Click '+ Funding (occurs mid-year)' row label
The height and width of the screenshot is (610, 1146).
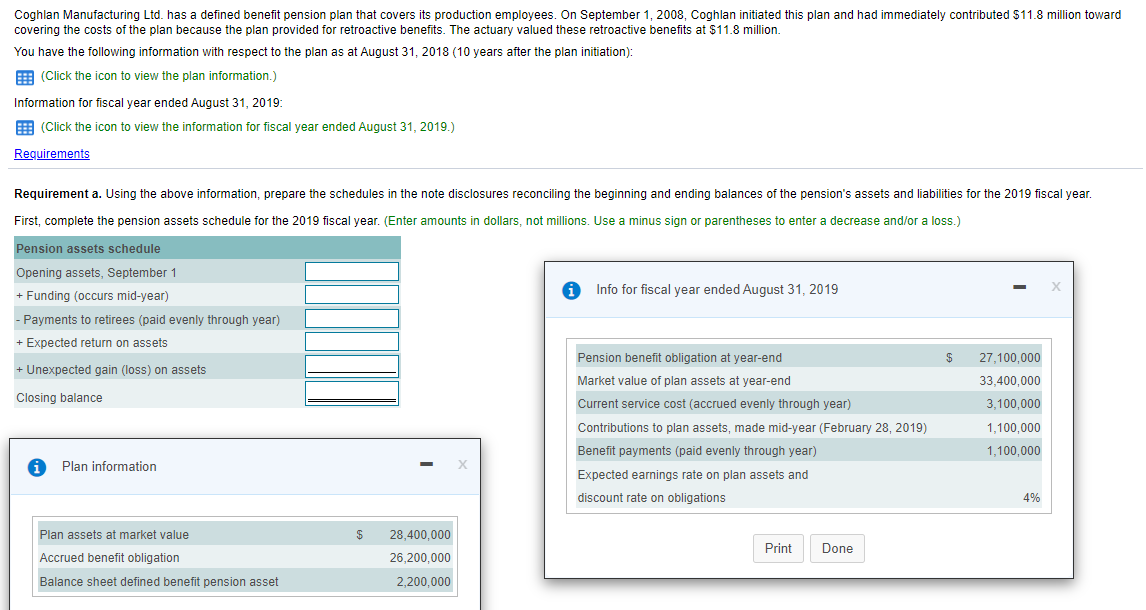click(x=92, y=295)
